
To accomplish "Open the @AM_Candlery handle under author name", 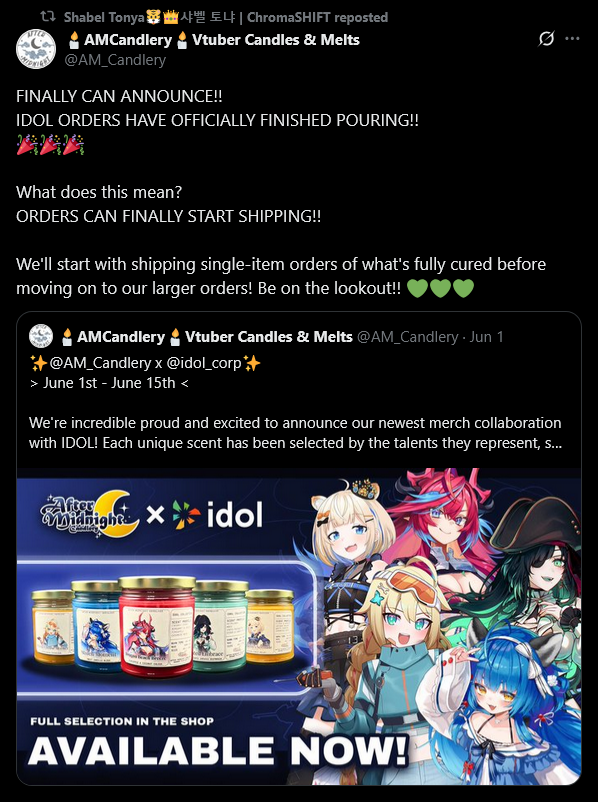I will (x=115, y=60).
